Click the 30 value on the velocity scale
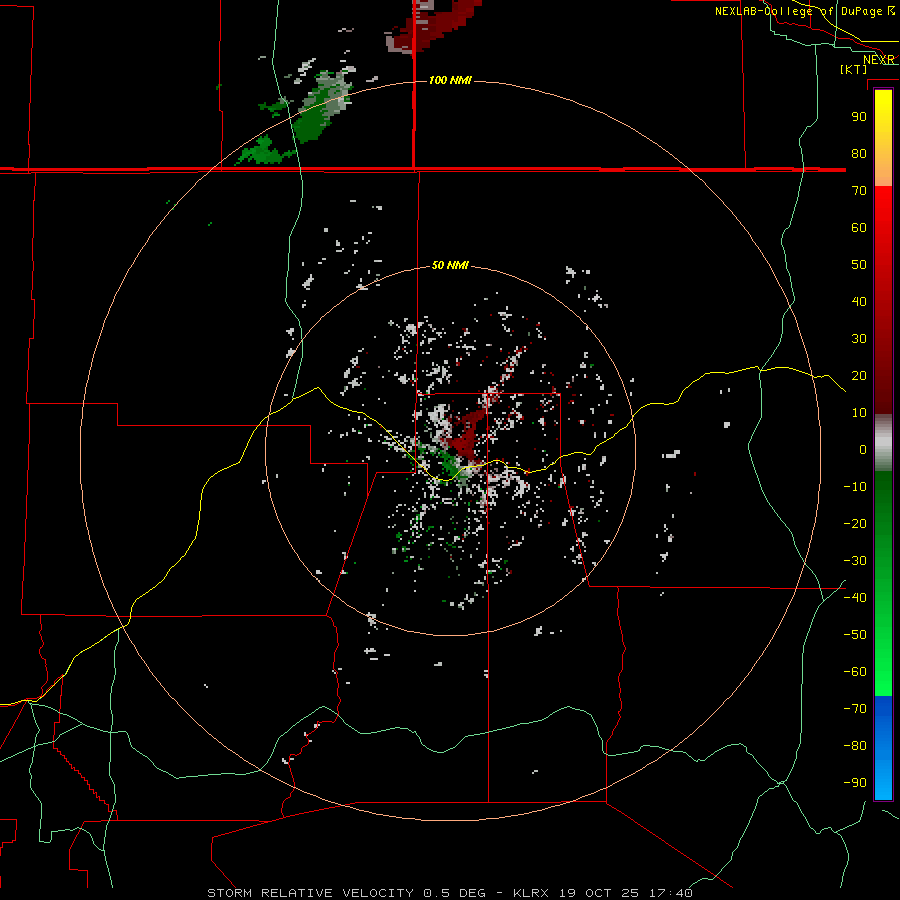Screen dimensions: 900x900 (x=859, y=339)
